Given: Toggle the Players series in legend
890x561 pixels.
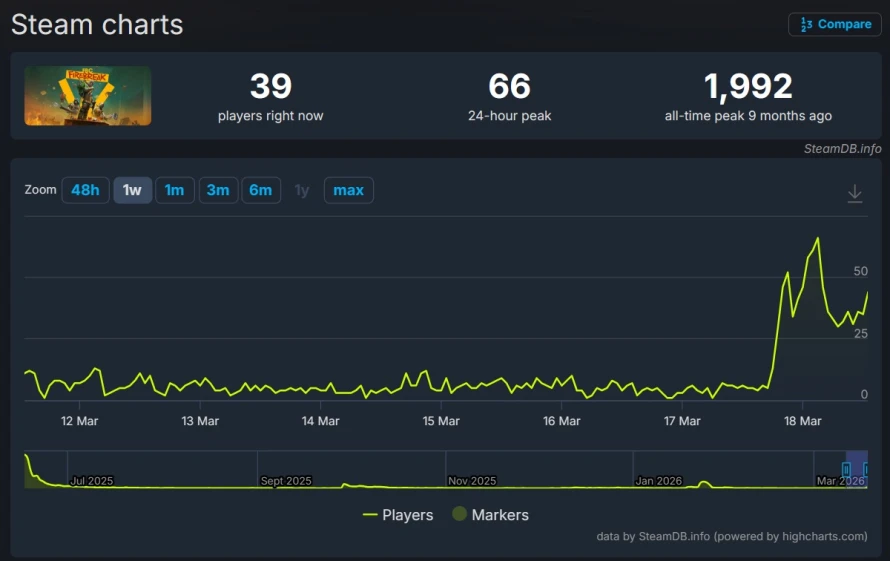Looking at the screenshot, I should (398, 515).
